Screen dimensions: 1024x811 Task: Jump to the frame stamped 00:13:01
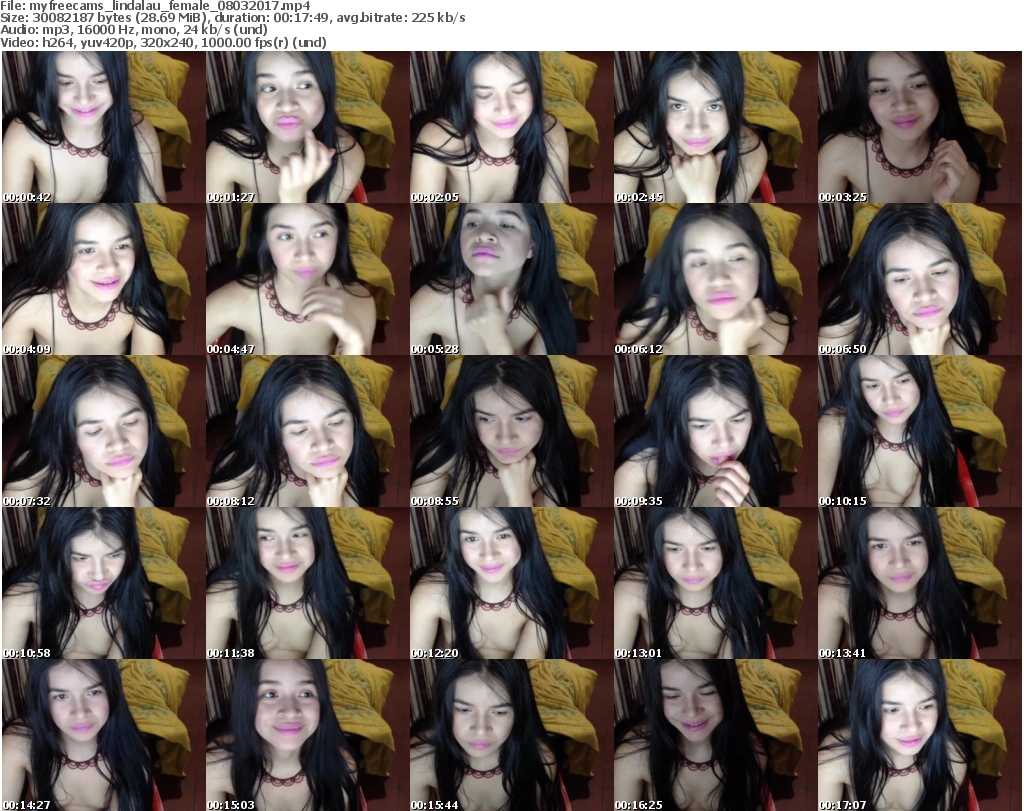[715, 583]
